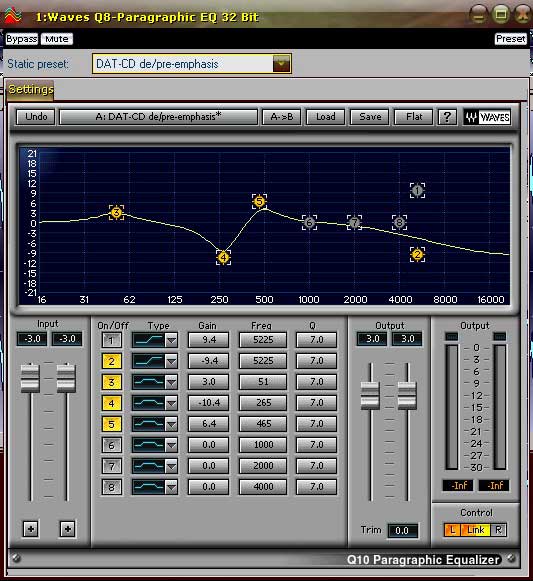Screen dimensions: 533x581
Task: Click band 5 bell filter type icon
Action: click(148, 424)
